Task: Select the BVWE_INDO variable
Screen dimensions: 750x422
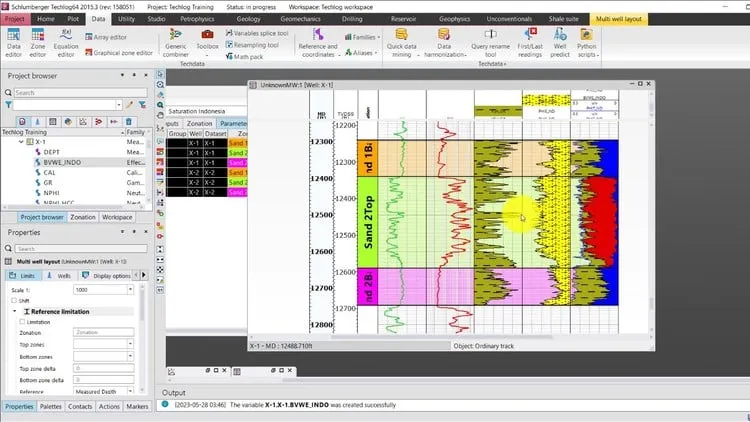Action: click(x=62, y=162)
